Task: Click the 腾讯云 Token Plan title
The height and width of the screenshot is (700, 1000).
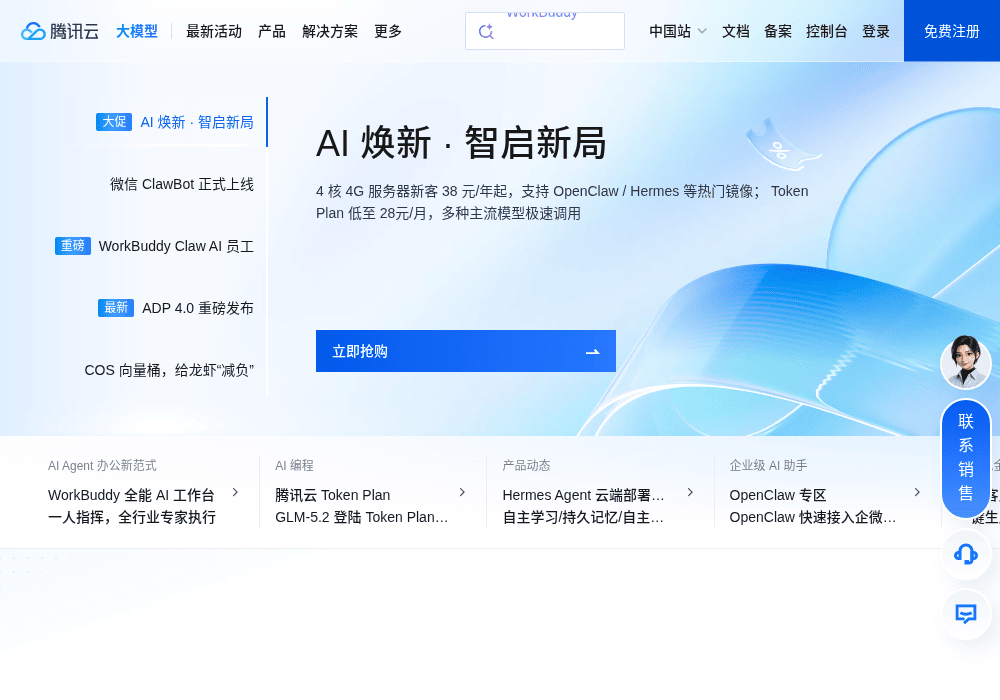Action: point(332,495)
